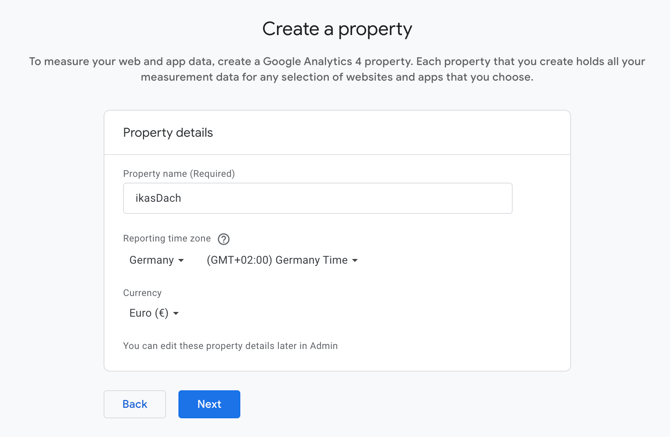The width and height of the screenshot is (670, 437).
Task: Open the (GMT+02:00) Germany Time dropdown
Action: (282, 260)
